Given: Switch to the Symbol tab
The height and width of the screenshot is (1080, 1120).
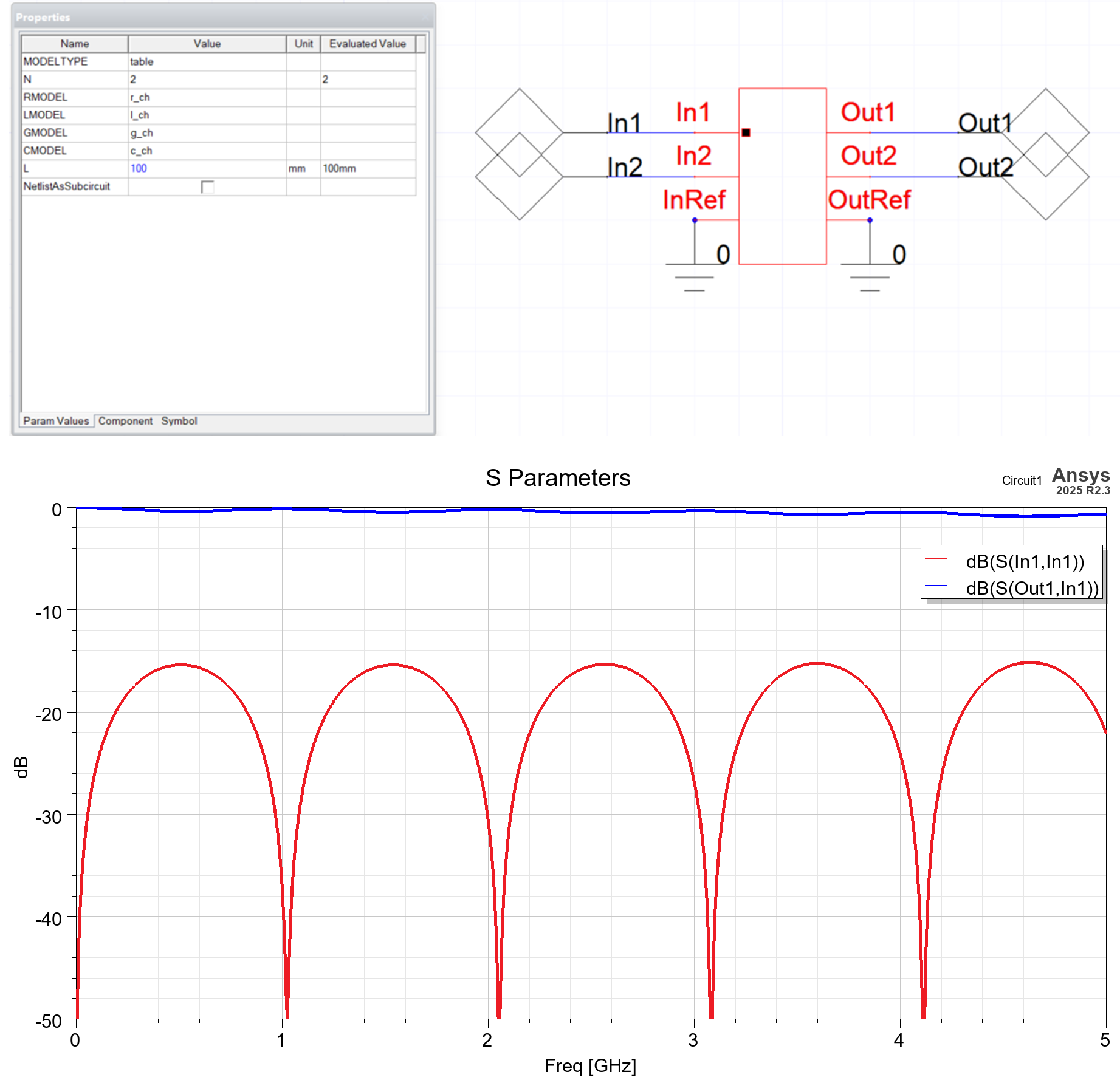Looking at the screenshot, I should pyautogui.click(x=179, y=421).
